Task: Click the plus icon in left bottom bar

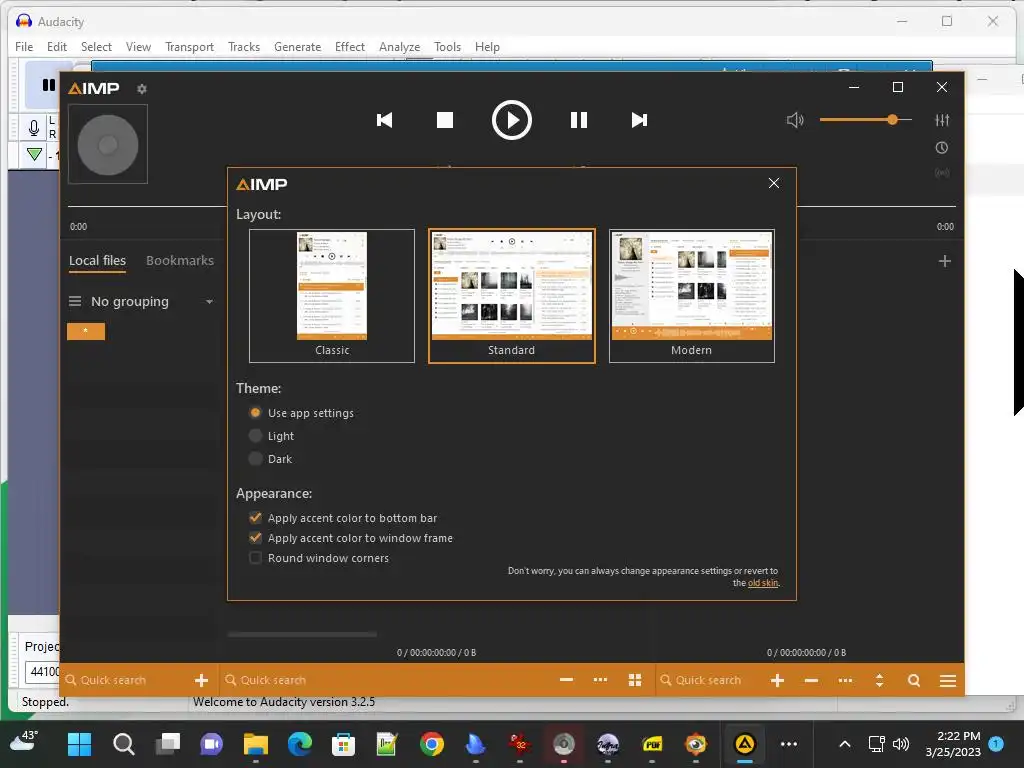Action: (201, 680)
